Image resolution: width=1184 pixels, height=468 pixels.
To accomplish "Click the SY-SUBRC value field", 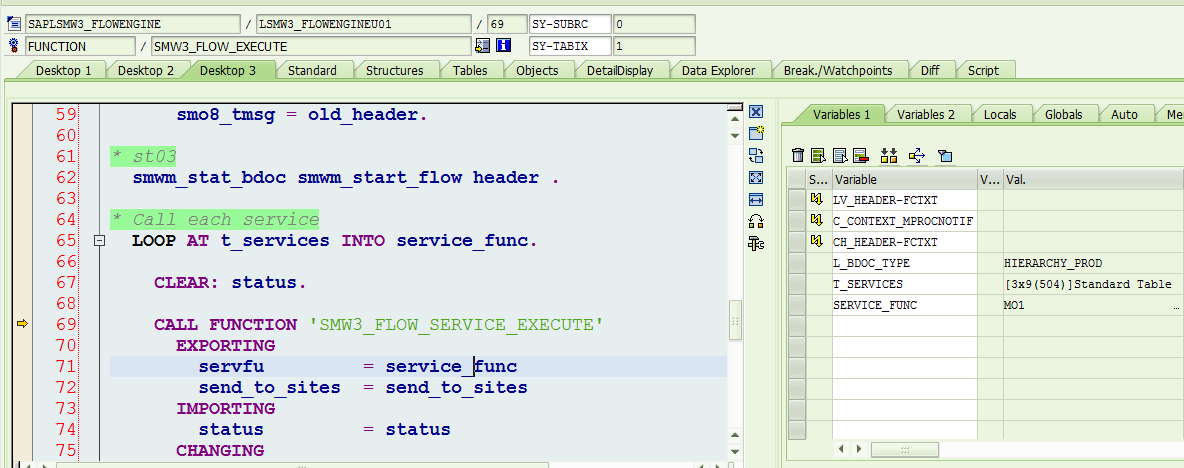I will [654, 24].
